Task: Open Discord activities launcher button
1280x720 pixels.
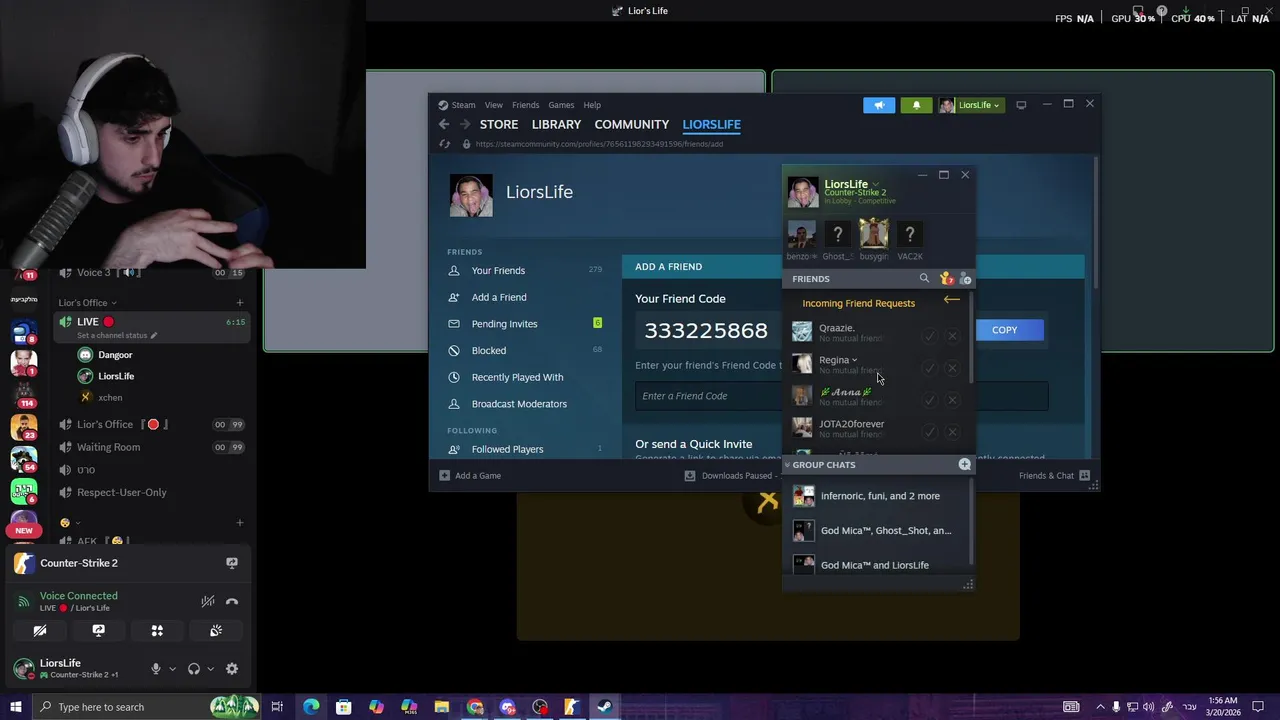Action: (x=157, y=631)
